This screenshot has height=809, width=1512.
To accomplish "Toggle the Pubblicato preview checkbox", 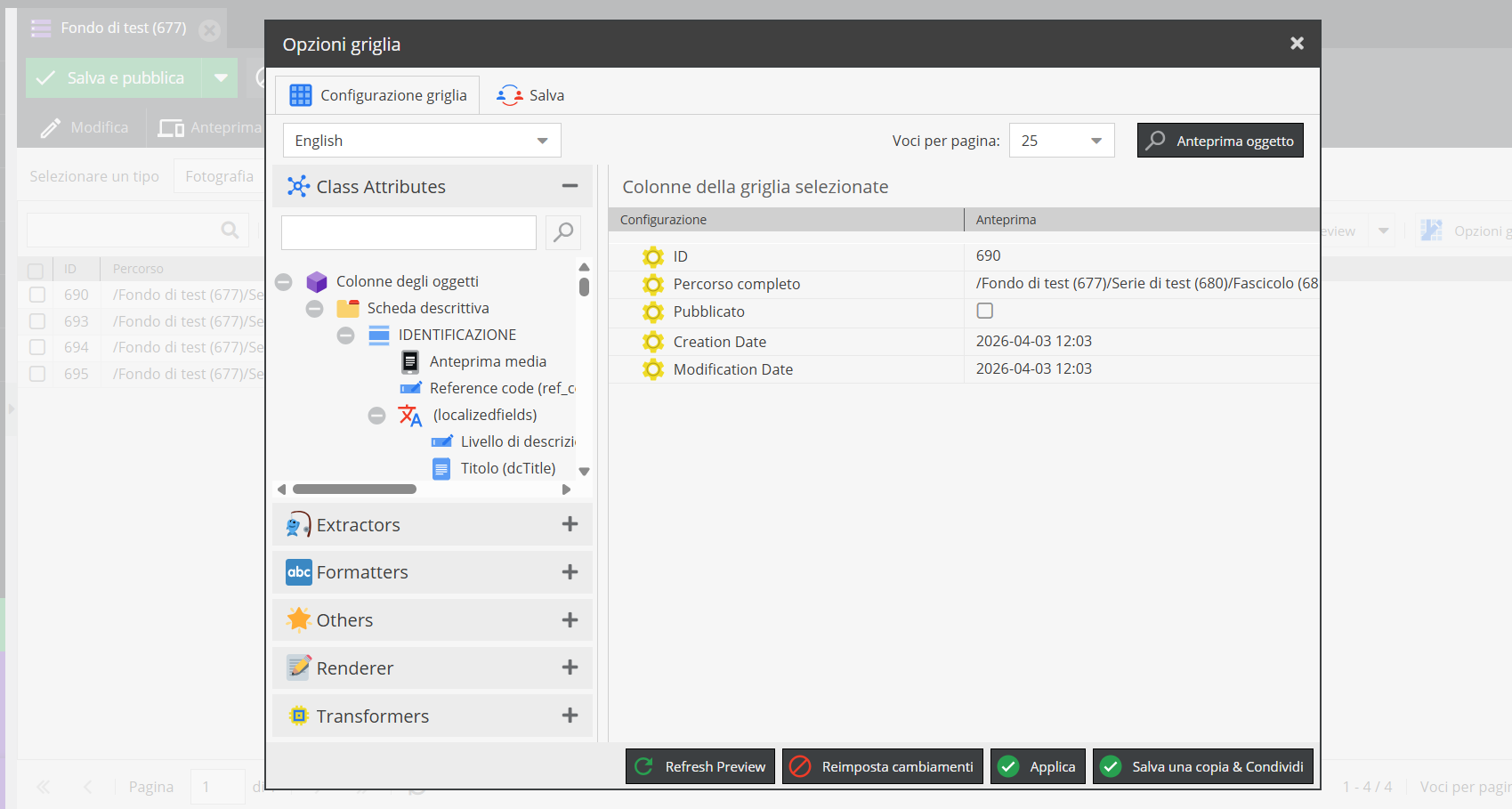I will click(985, 311).
